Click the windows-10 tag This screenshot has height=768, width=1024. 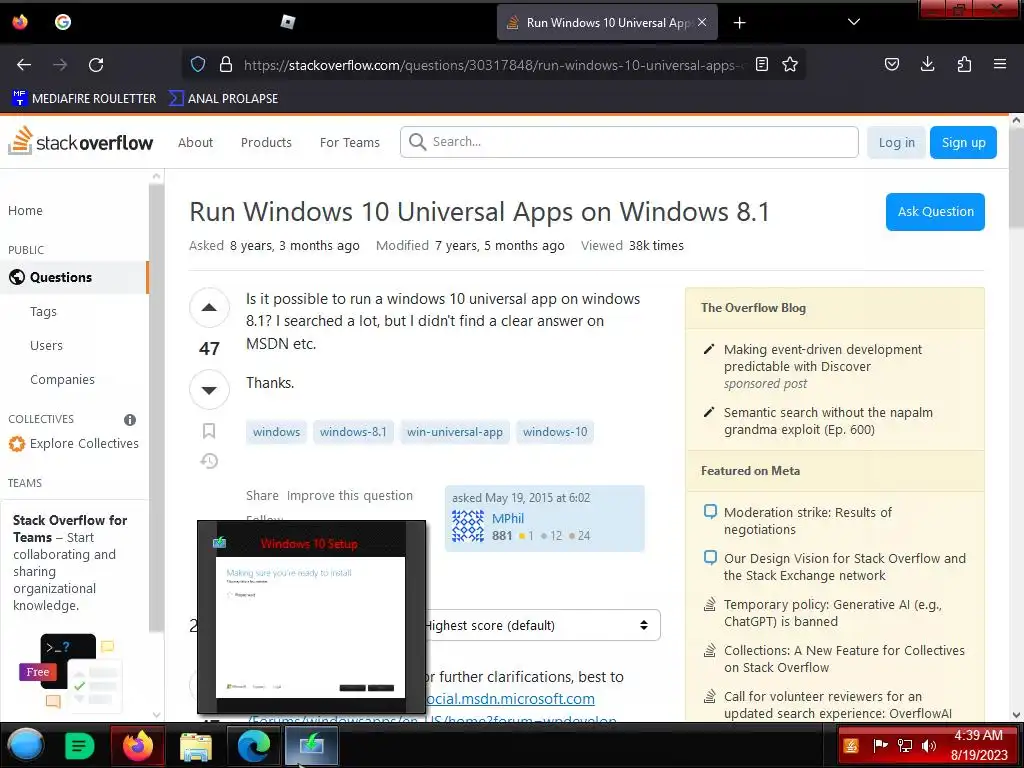(555, 432)
